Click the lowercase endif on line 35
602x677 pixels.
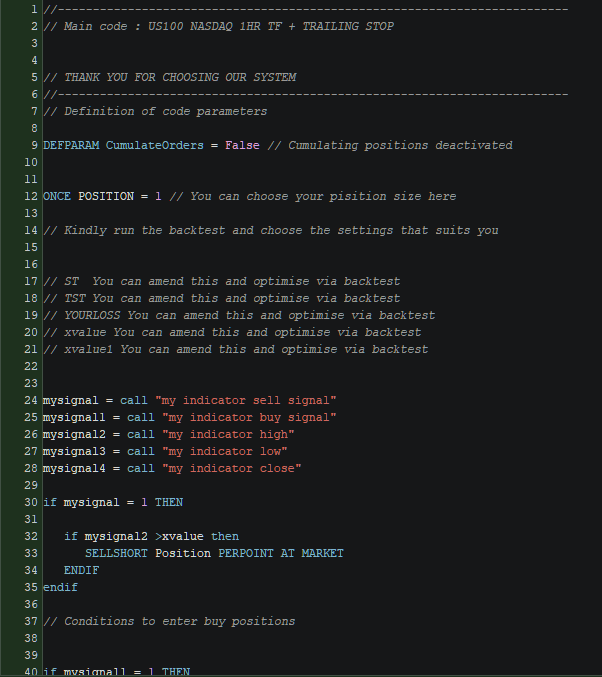point(60,587)
